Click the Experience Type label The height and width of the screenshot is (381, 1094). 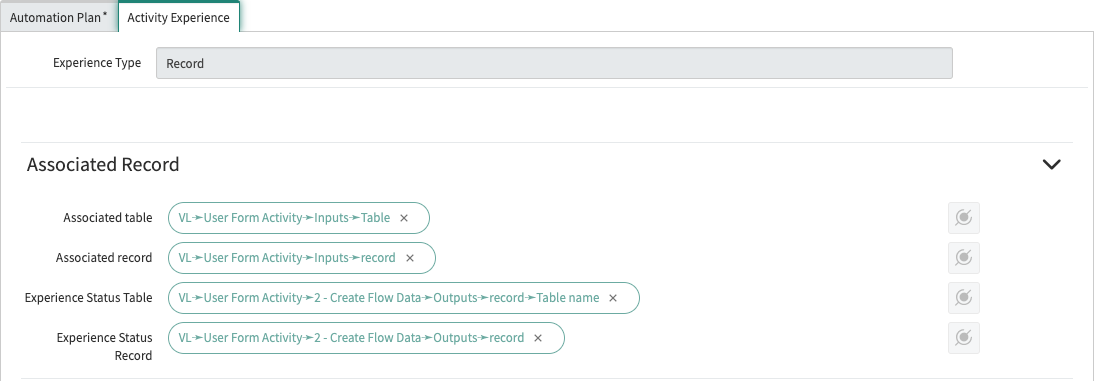(x=97, y=63)
